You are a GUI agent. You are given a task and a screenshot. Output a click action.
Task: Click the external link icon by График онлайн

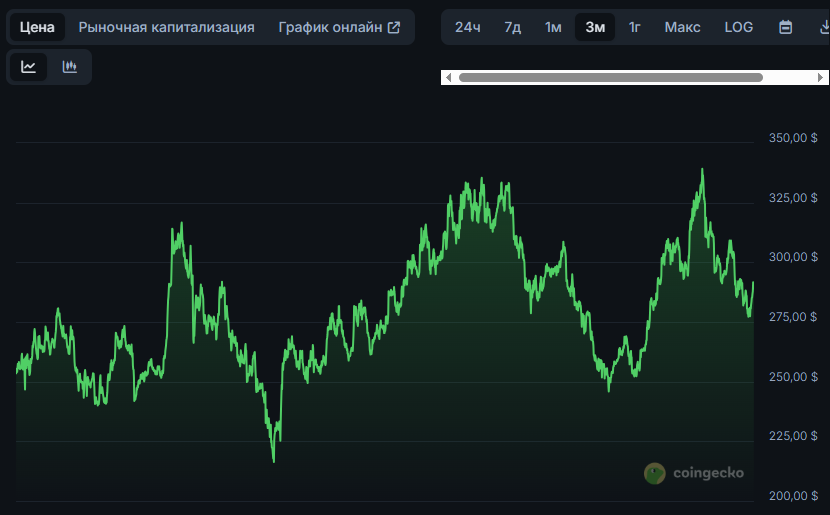(x=394, y=27)
